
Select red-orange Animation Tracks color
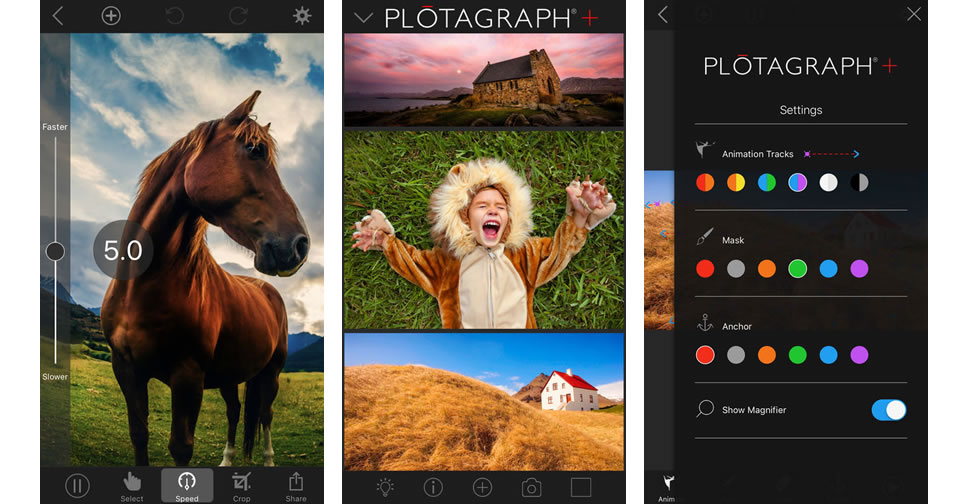[705, 182]
